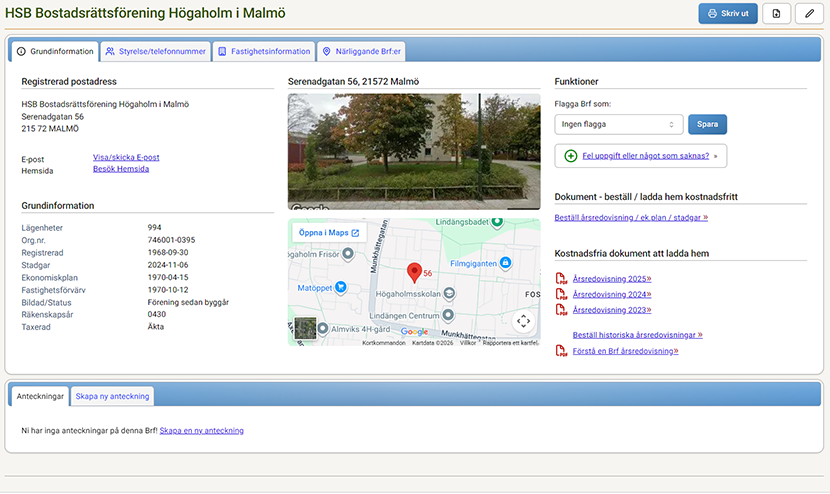Click PDF icon beside Årsredovisning 2025
Image resolution: width=830 pixels, height=494 pixels.
click(561, 279)
